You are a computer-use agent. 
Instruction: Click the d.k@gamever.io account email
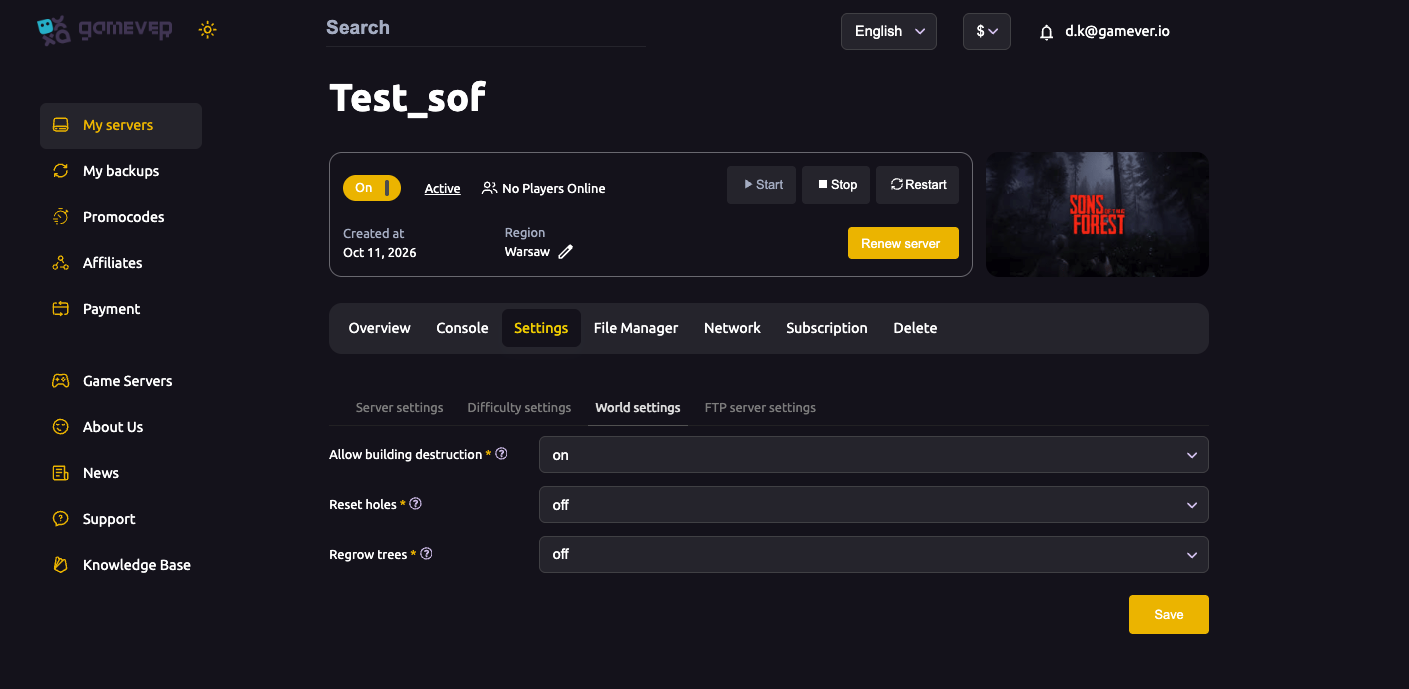pyautogui.click(x=1117, y=31)
